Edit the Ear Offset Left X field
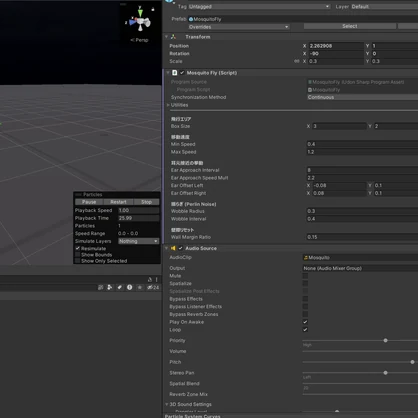 (339, 185)
